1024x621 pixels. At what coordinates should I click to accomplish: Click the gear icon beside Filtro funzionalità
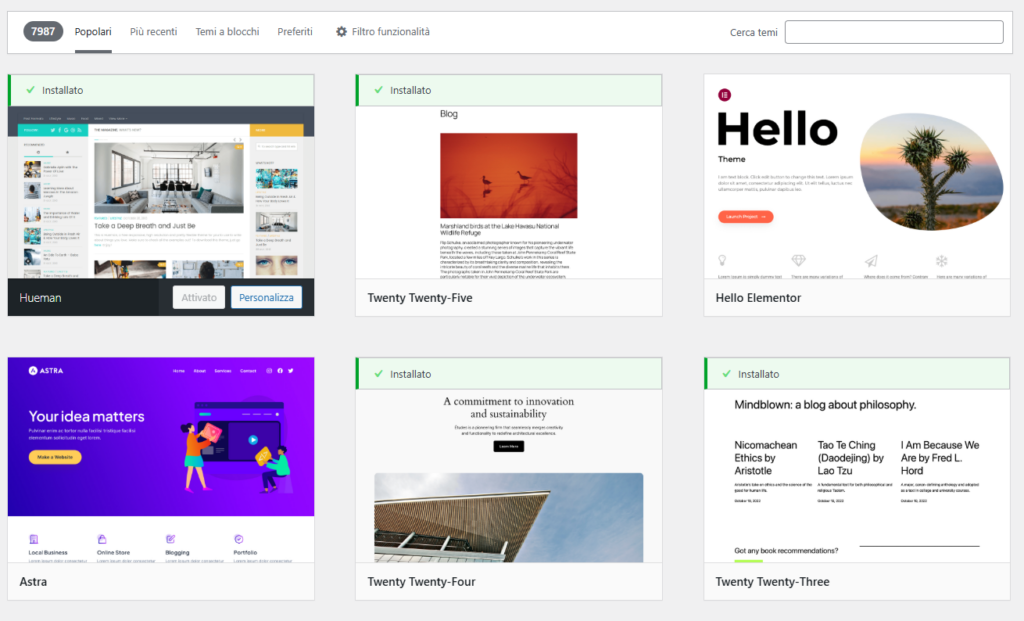[x=342, y=32]
